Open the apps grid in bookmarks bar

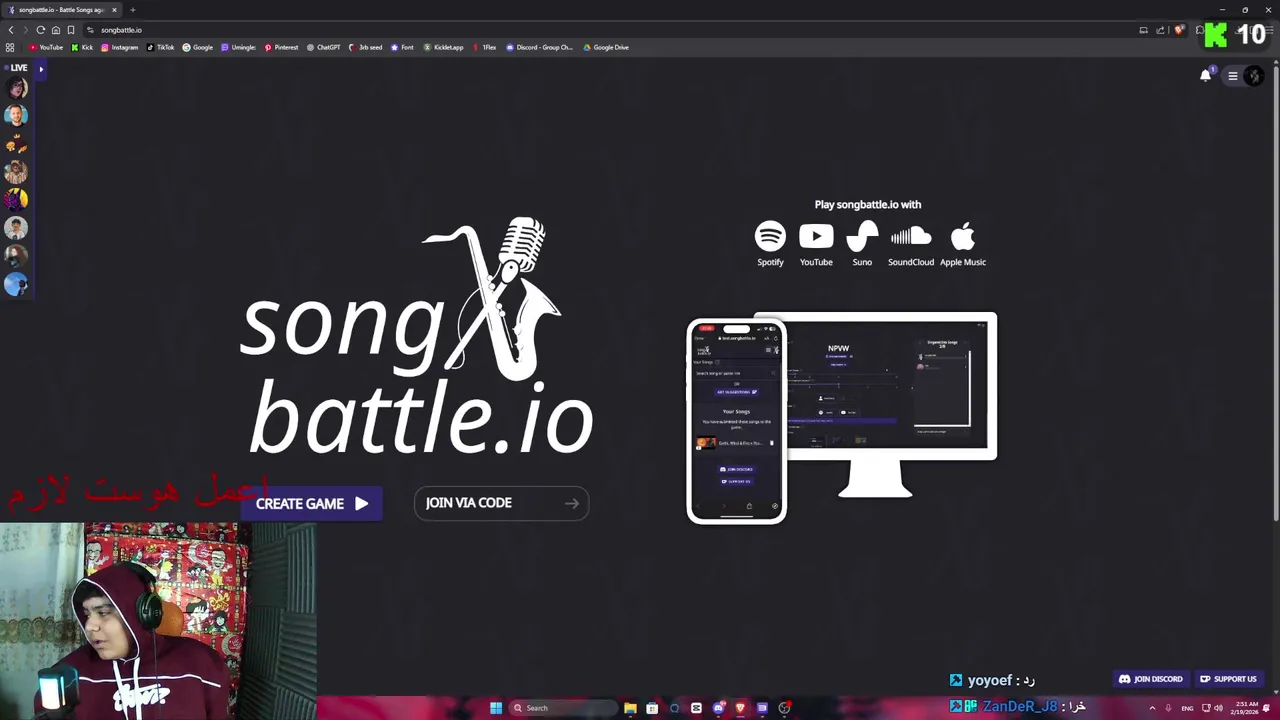click(x=10, y=47)
